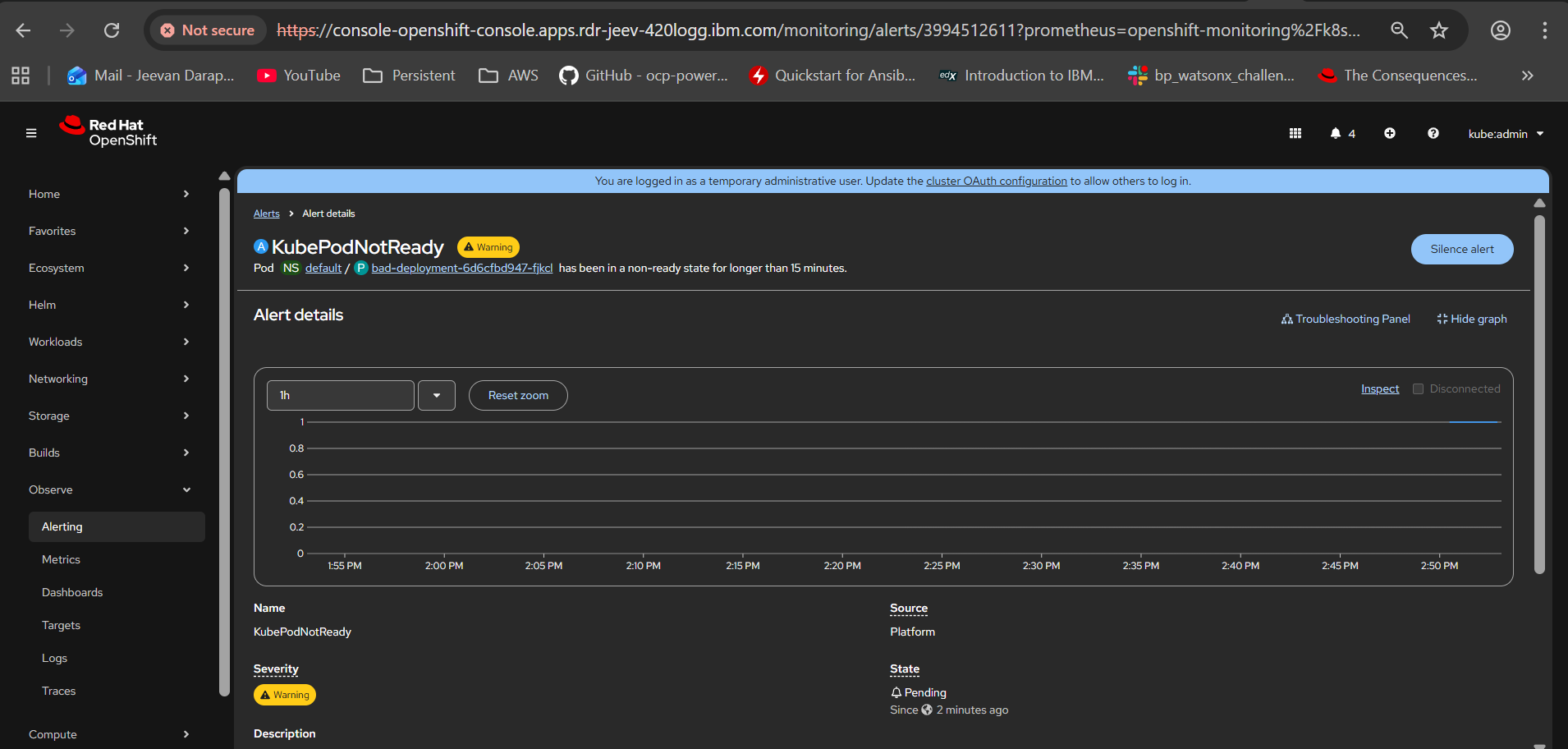The height and width of the screenshot is (749, 1568).
Task: Reload the browser page
Action: coord(112,30)
